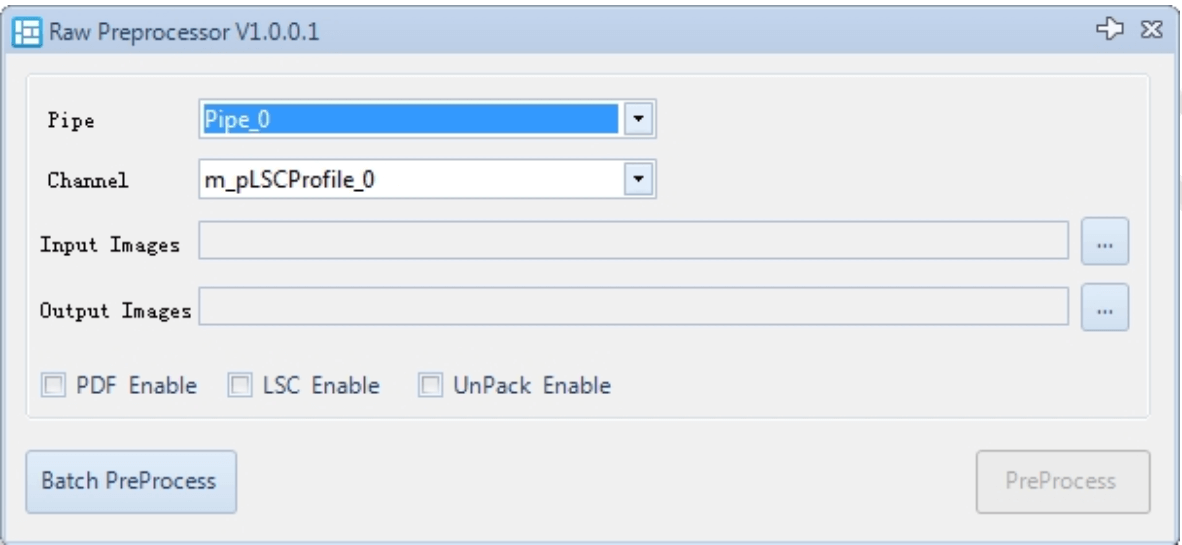Focus the Output Images path field
The height and width of the screenshot is (545, 1182).
point(636,307)
